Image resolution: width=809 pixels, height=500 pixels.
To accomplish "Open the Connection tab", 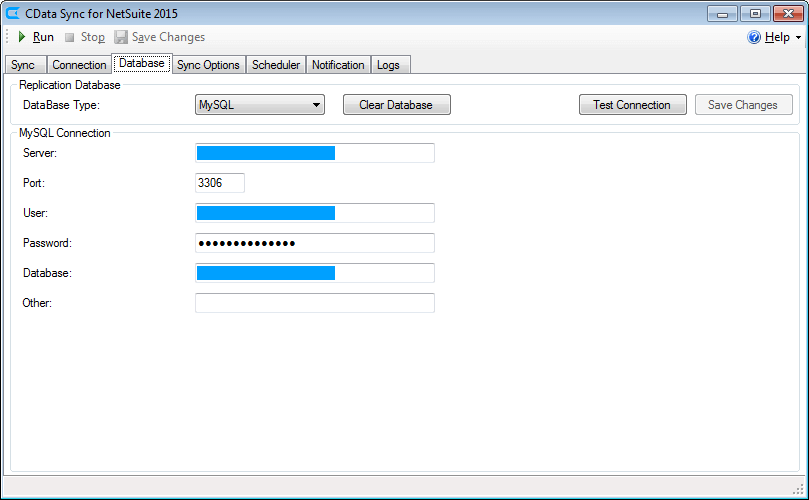I will click(x=79, y=65).
